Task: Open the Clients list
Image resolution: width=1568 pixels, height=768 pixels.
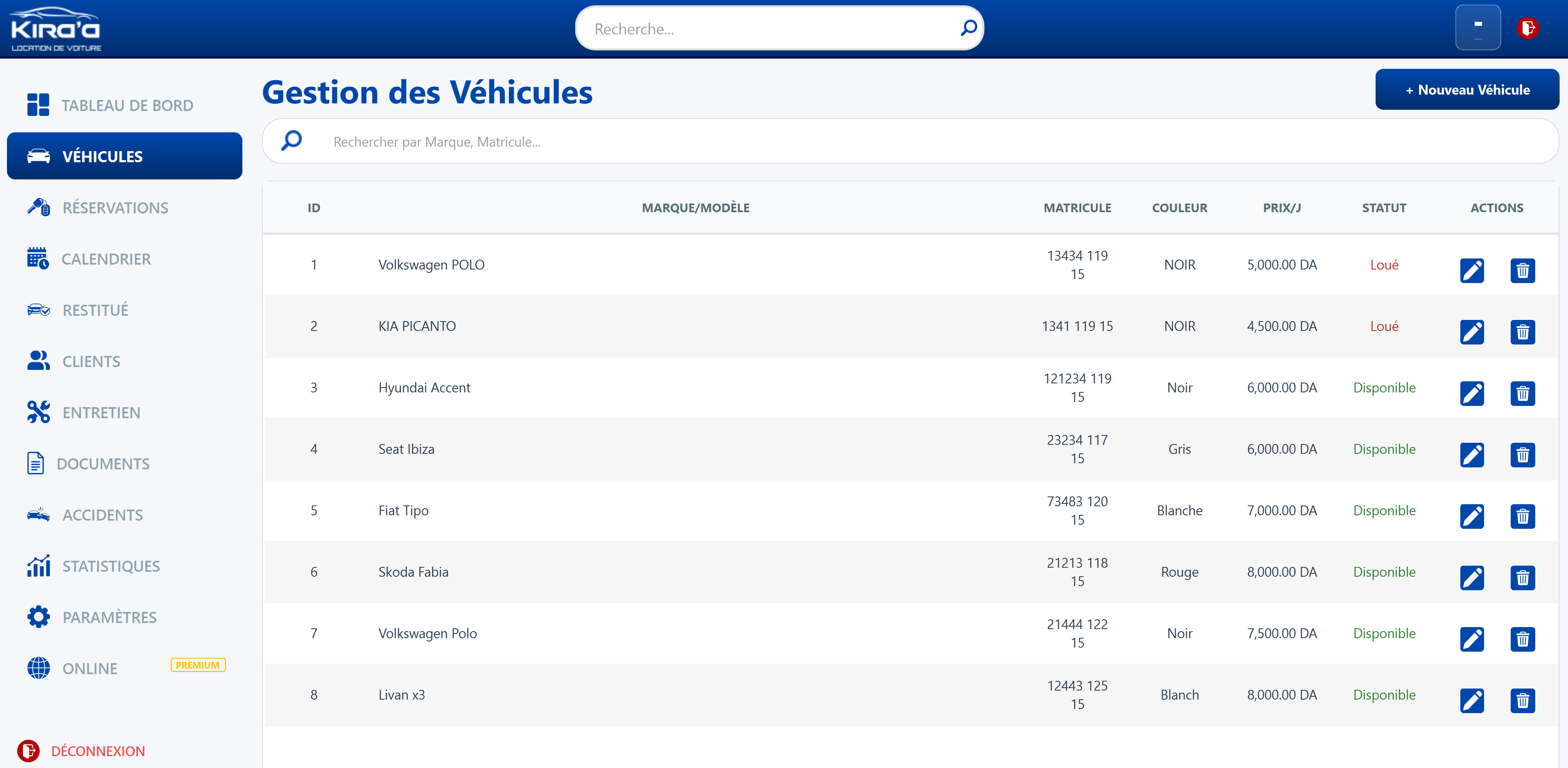Action: pos(124,361)
